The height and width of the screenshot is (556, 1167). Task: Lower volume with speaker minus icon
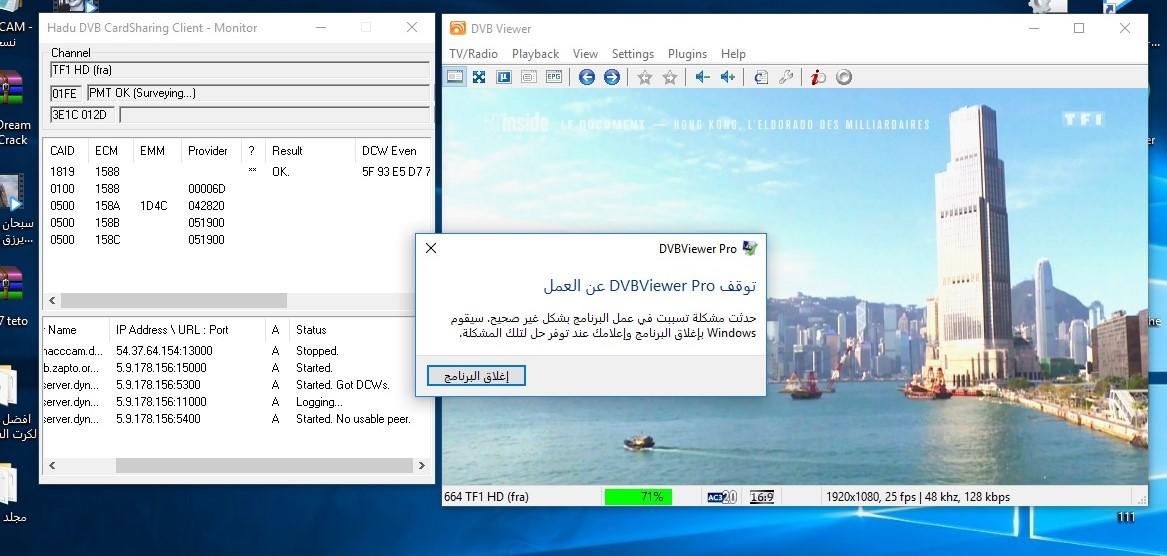pyautogui.click(x=703, y=77)
